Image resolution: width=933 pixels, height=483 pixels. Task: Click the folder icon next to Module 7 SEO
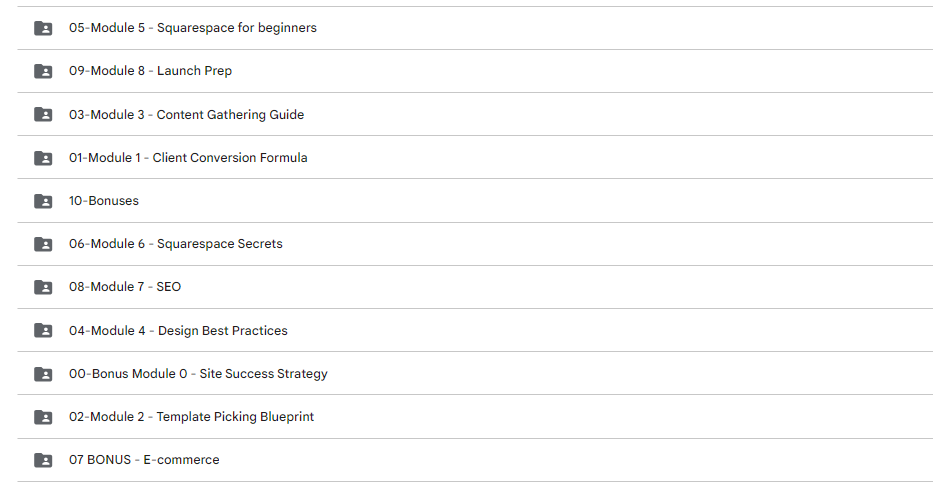pyautogui.click(x=43, y=287)
